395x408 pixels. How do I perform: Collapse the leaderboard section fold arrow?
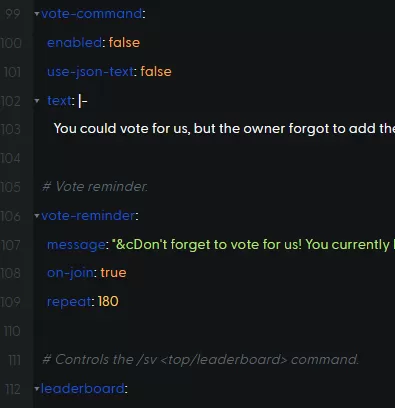37,388
